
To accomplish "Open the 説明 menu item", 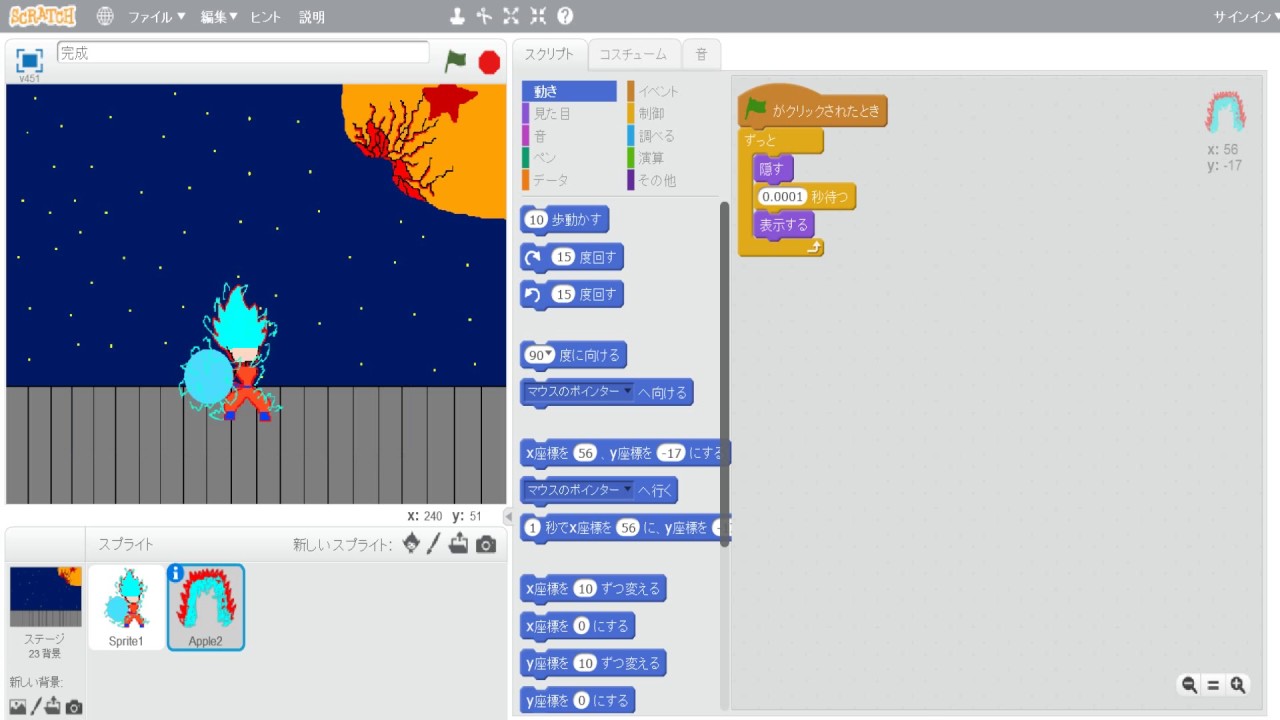I will 312,17.
